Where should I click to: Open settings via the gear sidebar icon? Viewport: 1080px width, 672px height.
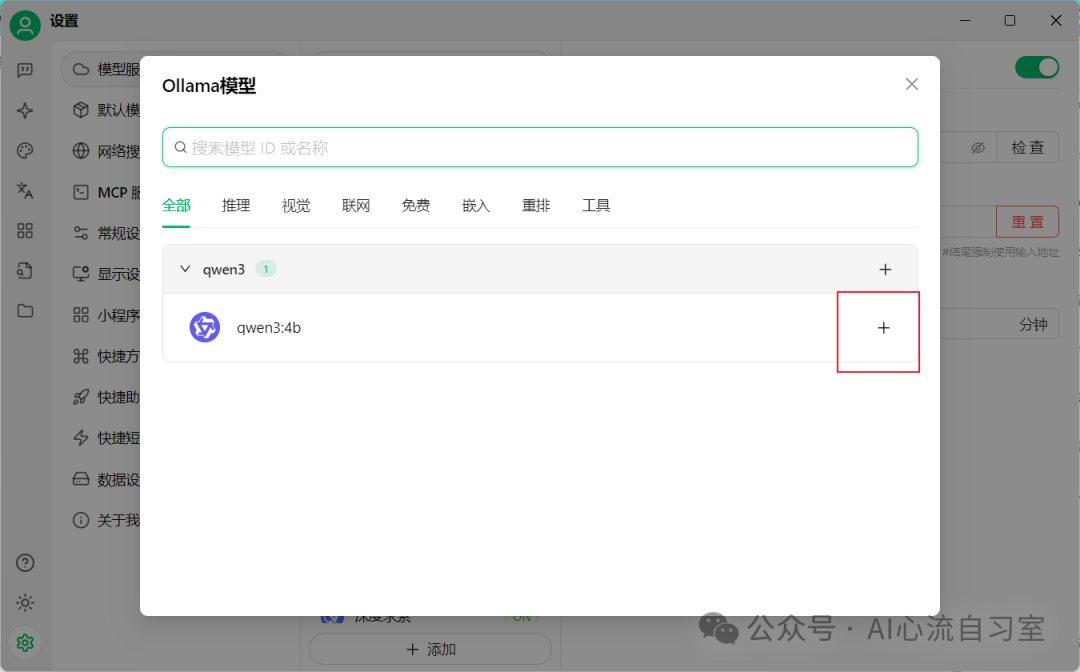click(x=25, y=643)
